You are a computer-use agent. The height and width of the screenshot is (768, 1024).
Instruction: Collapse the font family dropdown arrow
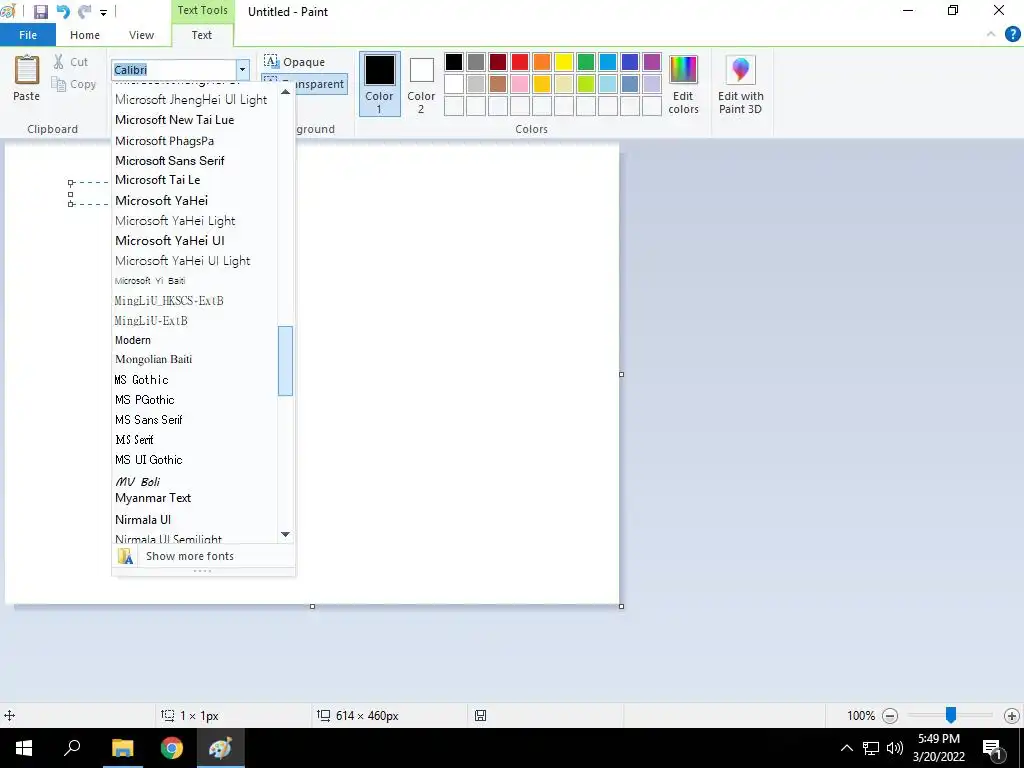(242, 70)
